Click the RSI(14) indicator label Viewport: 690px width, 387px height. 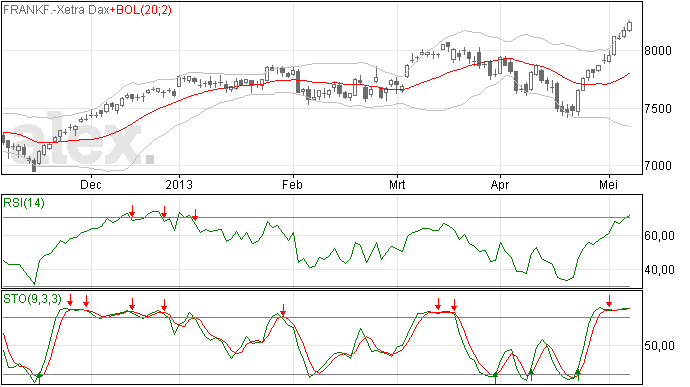[24, 203]
